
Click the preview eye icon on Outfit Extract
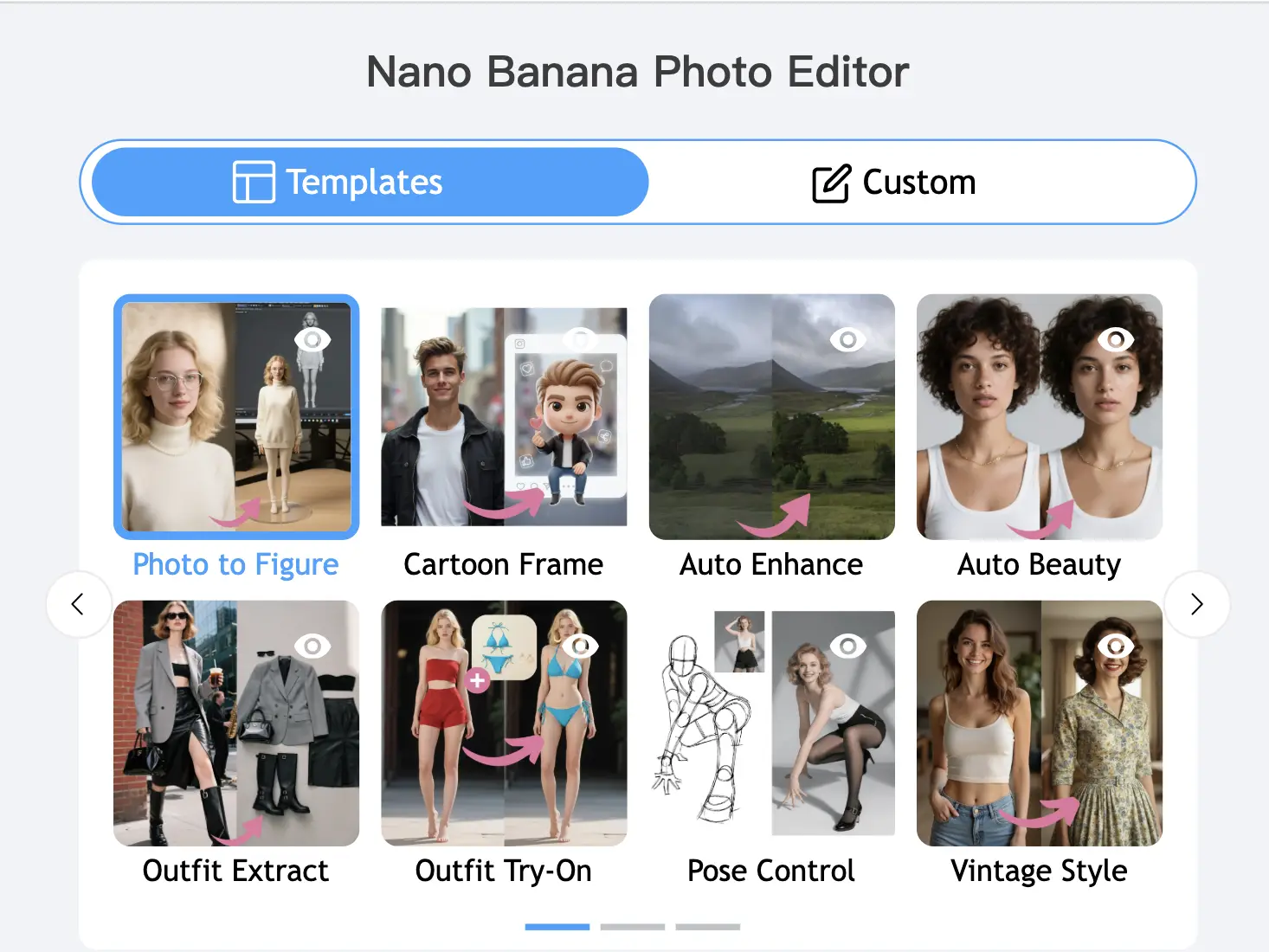[314, 645]
